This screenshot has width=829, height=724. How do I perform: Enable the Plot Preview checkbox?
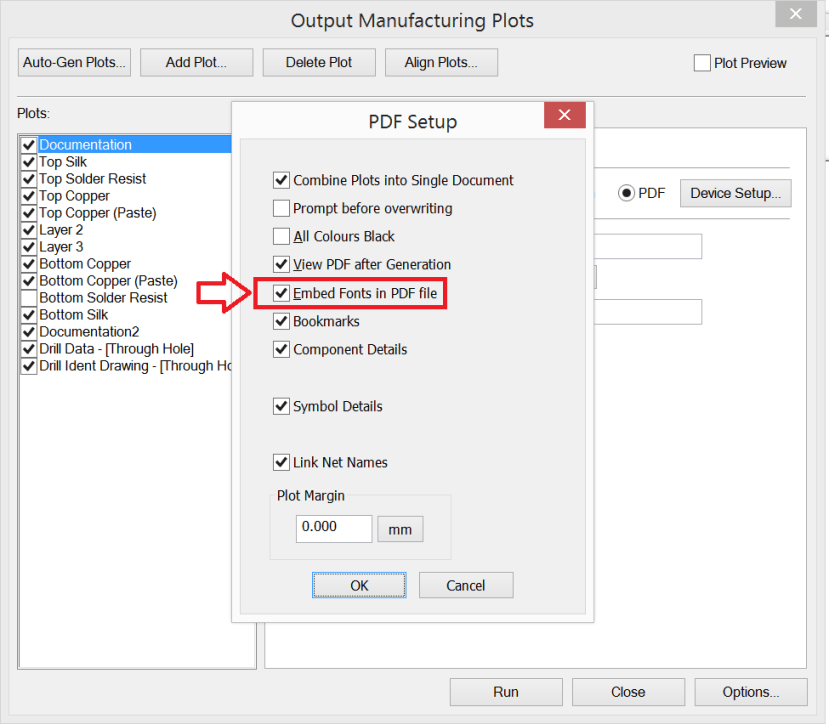click(702, 63)
